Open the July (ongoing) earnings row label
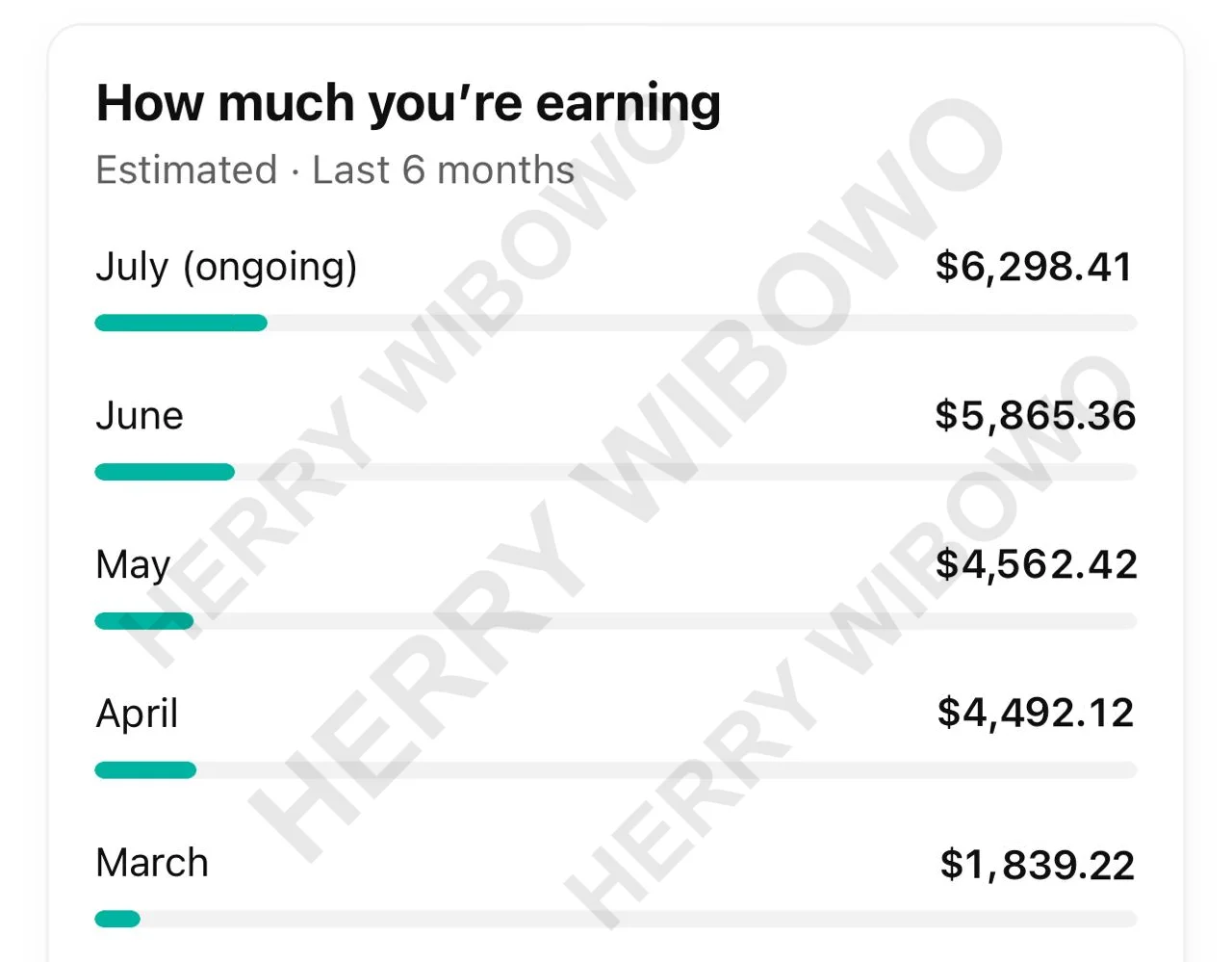Image resolution: width=1232 pixels, height=962 pixels. click(x=226, y=267)
